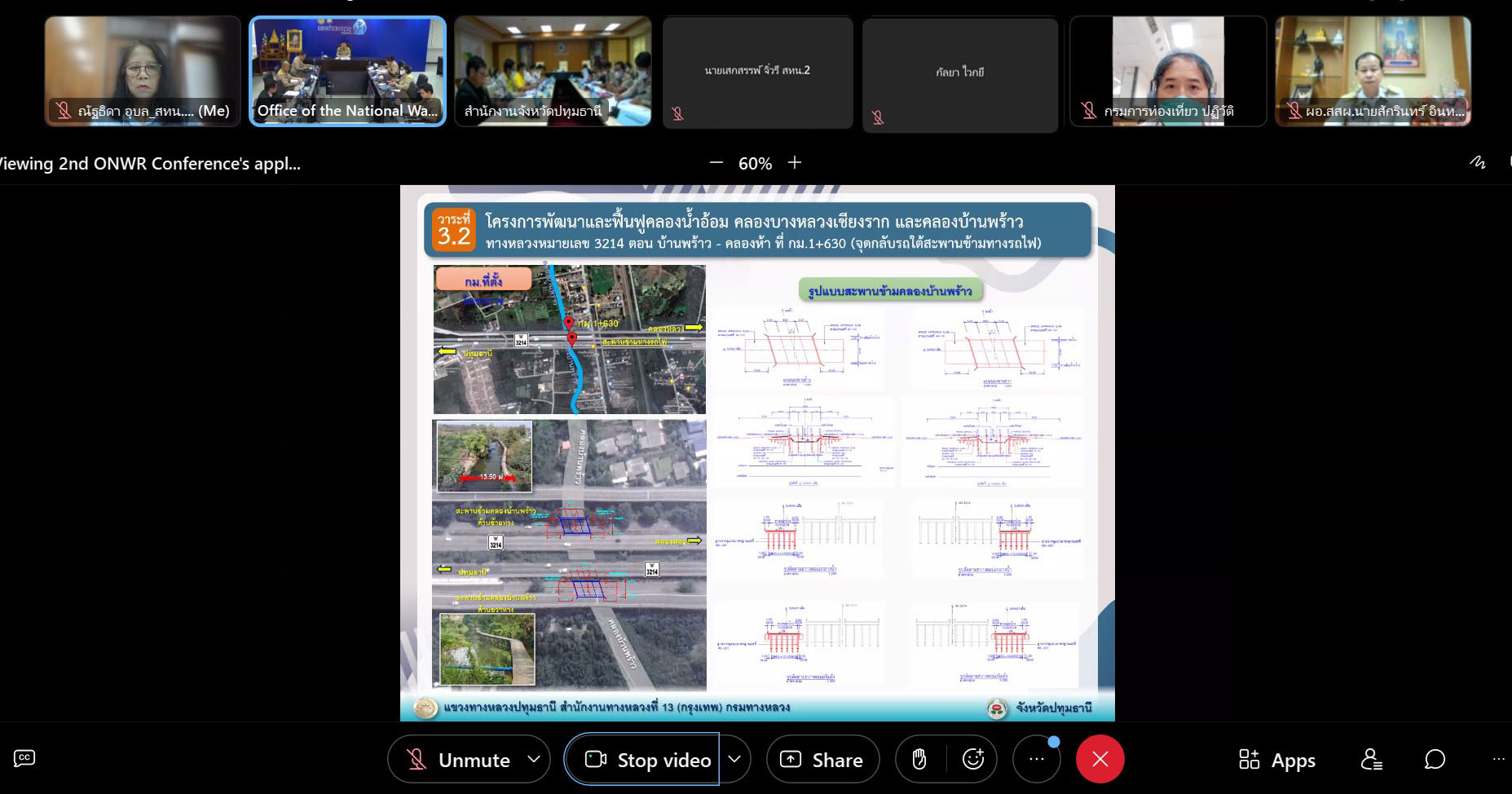Image resolution: width=1512 pixels, height=794 pixels.
Task: Click the muted mic icon on the (Me) tile
Action: 64,111
